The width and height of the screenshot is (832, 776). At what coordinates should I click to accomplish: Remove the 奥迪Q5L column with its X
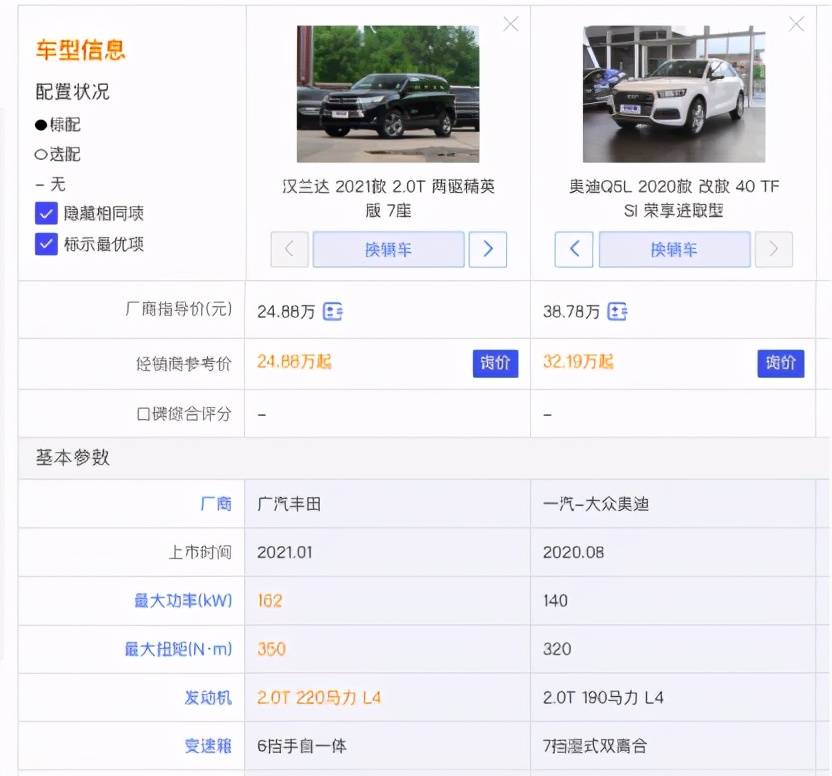[796, 24]
